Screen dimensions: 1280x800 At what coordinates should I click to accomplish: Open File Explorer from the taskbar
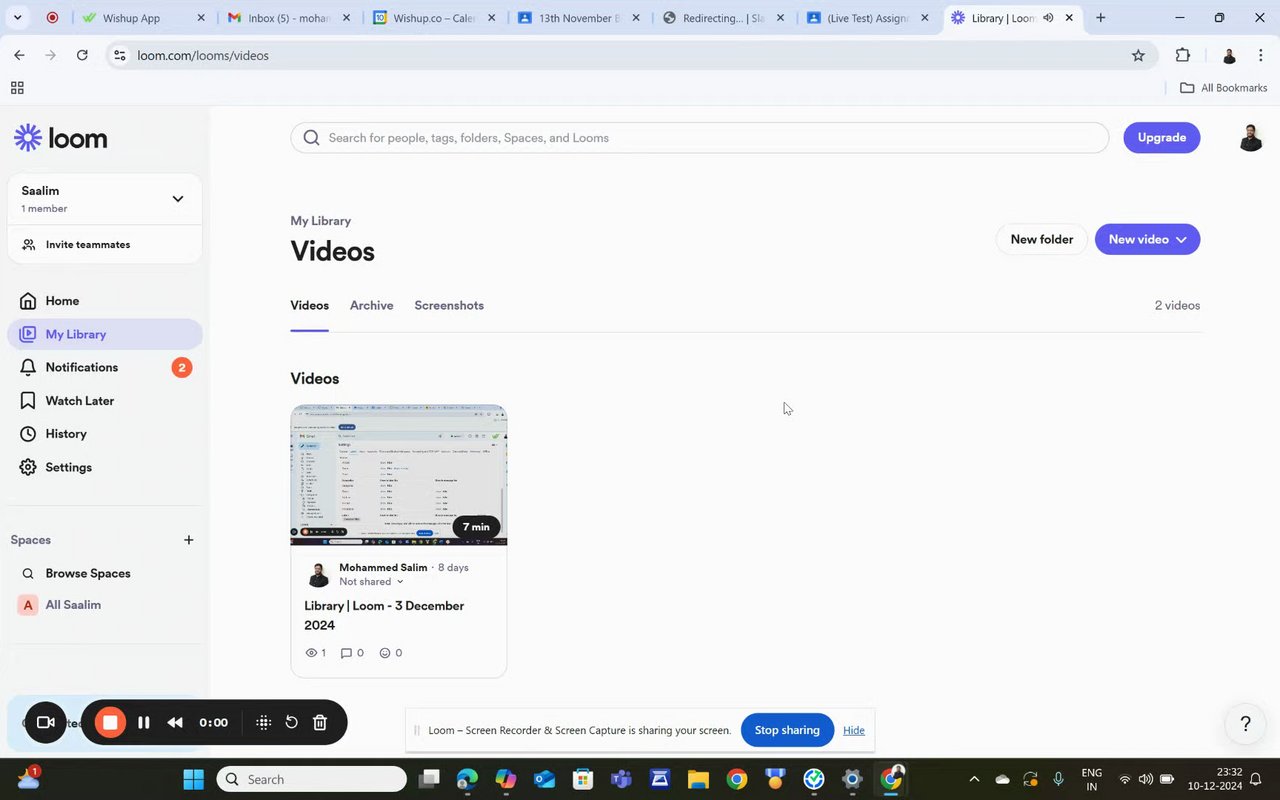coord(698,779)
